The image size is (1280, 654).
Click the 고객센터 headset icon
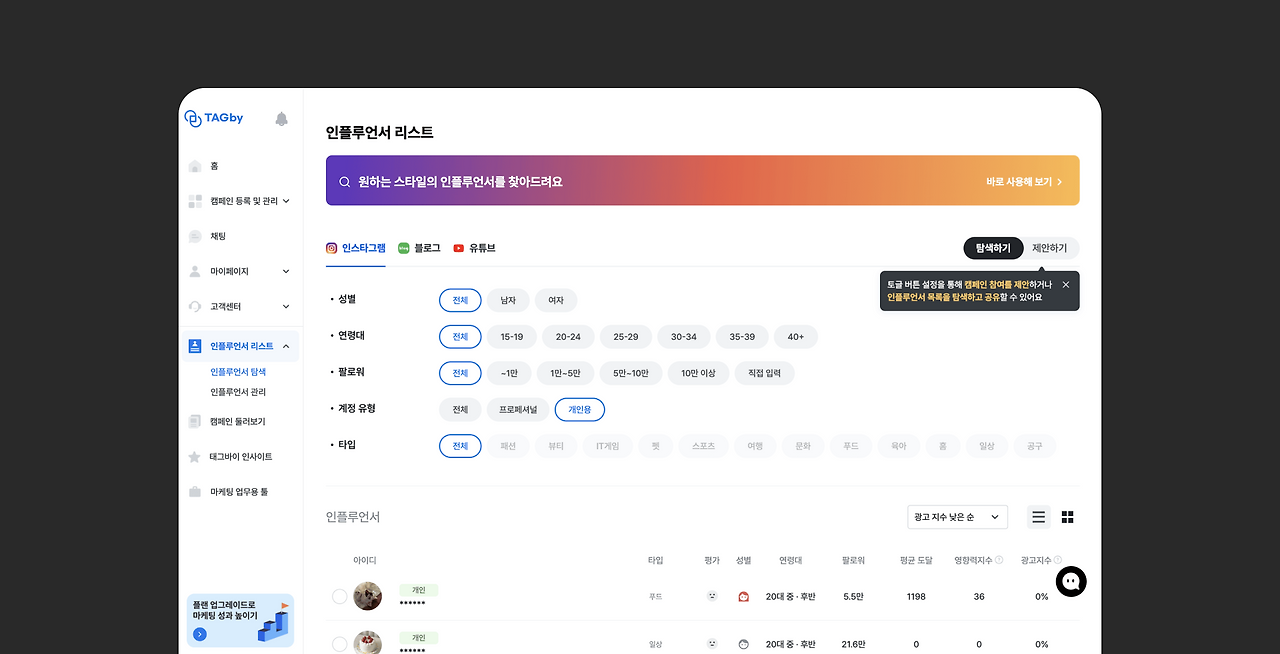pyautogui.click(x=195, y=306)
